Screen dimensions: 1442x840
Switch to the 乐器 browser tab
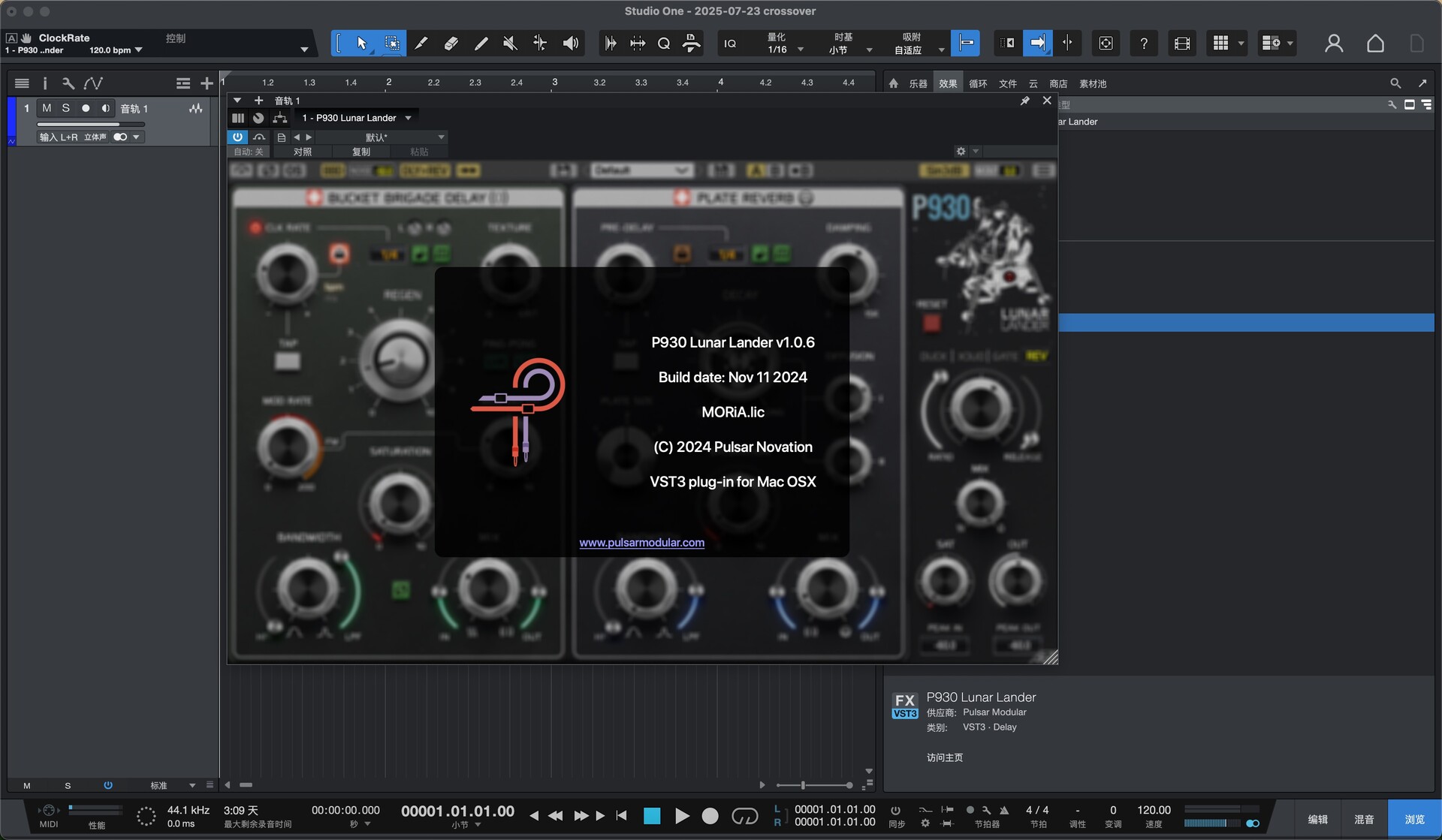[x=918, y=83]
